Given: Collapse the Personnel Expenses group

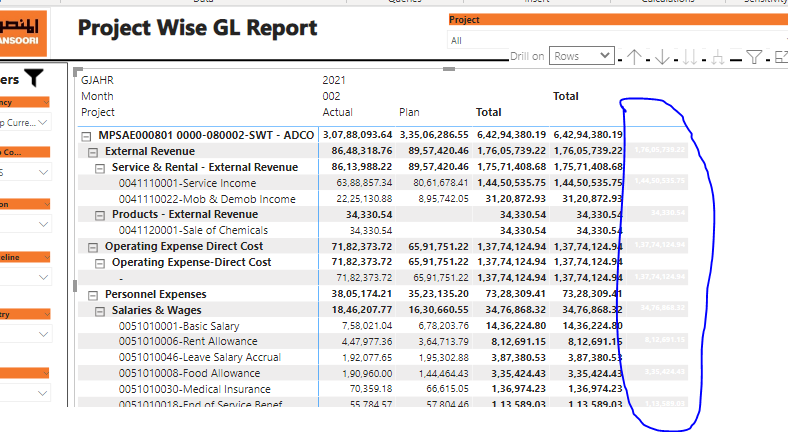Looking at the screenshot, I should [93, 295].
